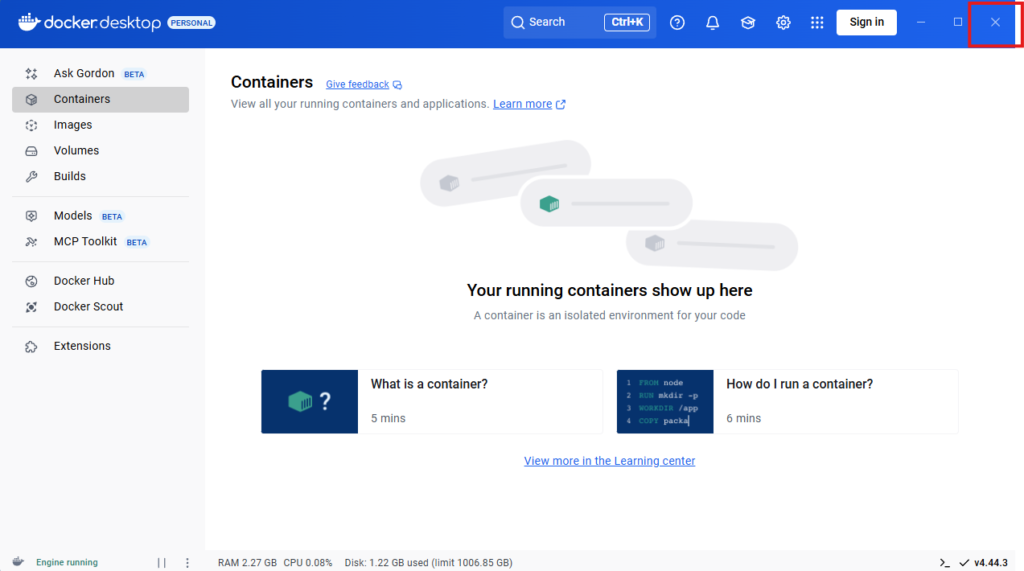Click the Search input field
Viewport: 1024px width, 571px height.
[579, 22]
